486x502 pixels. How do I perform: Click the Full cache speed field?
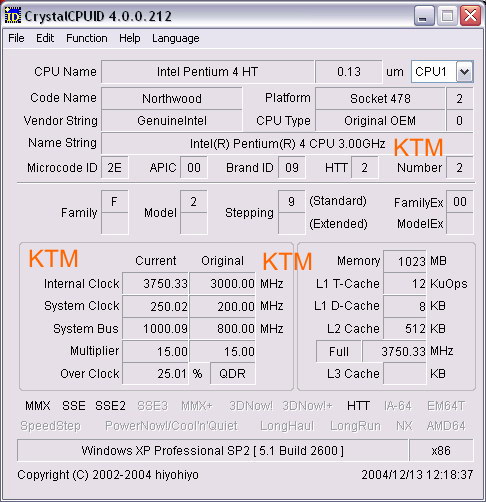coord(339,351)
